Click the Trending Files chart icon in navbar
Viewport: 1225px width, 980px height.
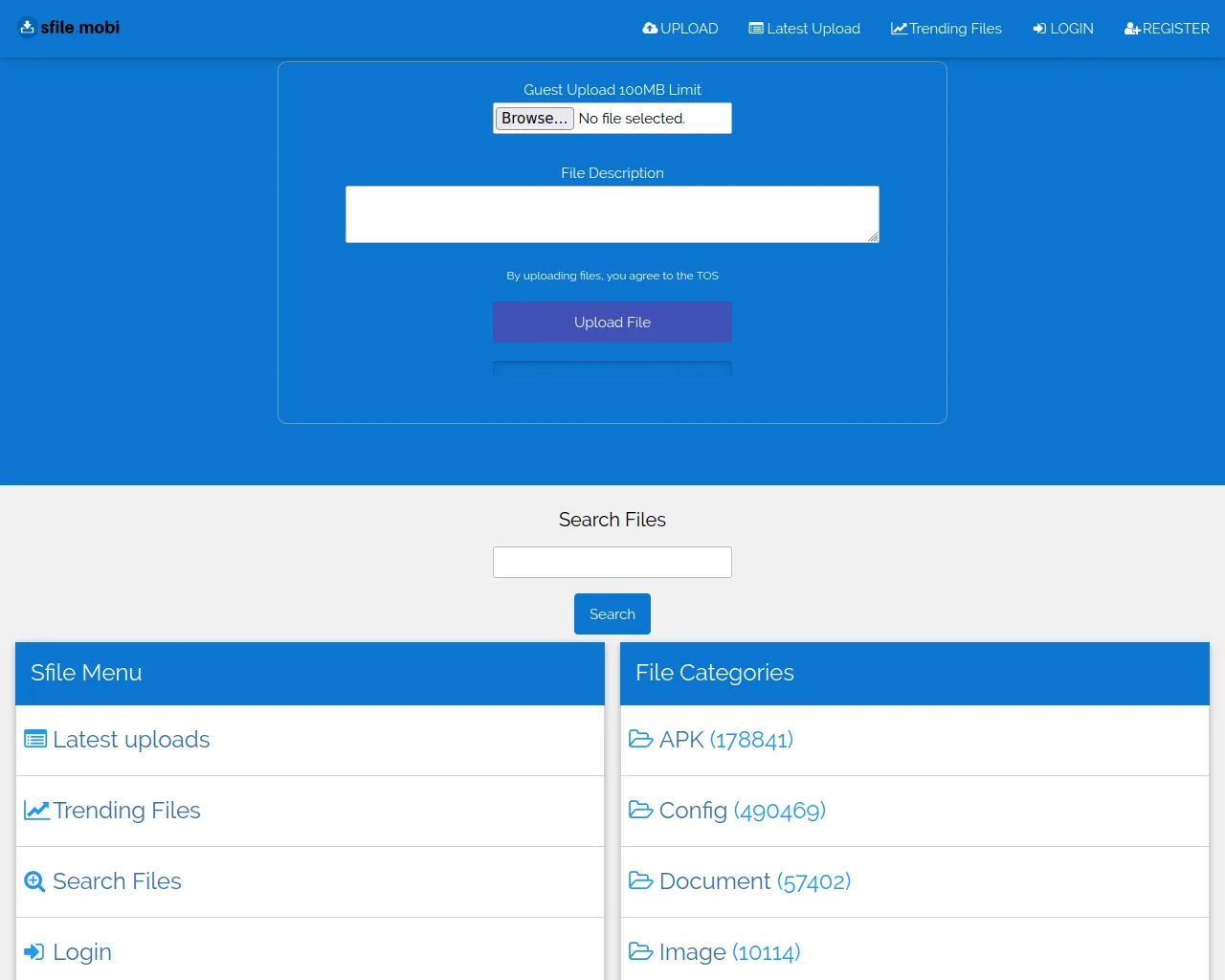click(x=899, y=29)
